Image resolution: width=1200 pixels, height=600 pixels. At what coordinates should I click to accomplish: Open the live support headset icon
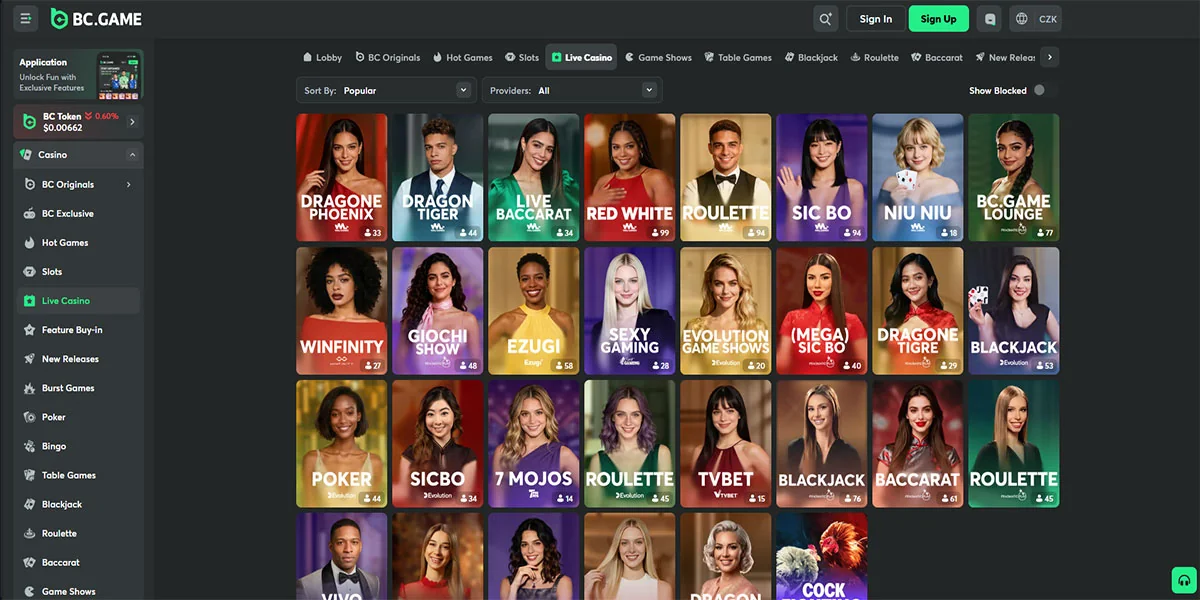(x=1184, y=581)
